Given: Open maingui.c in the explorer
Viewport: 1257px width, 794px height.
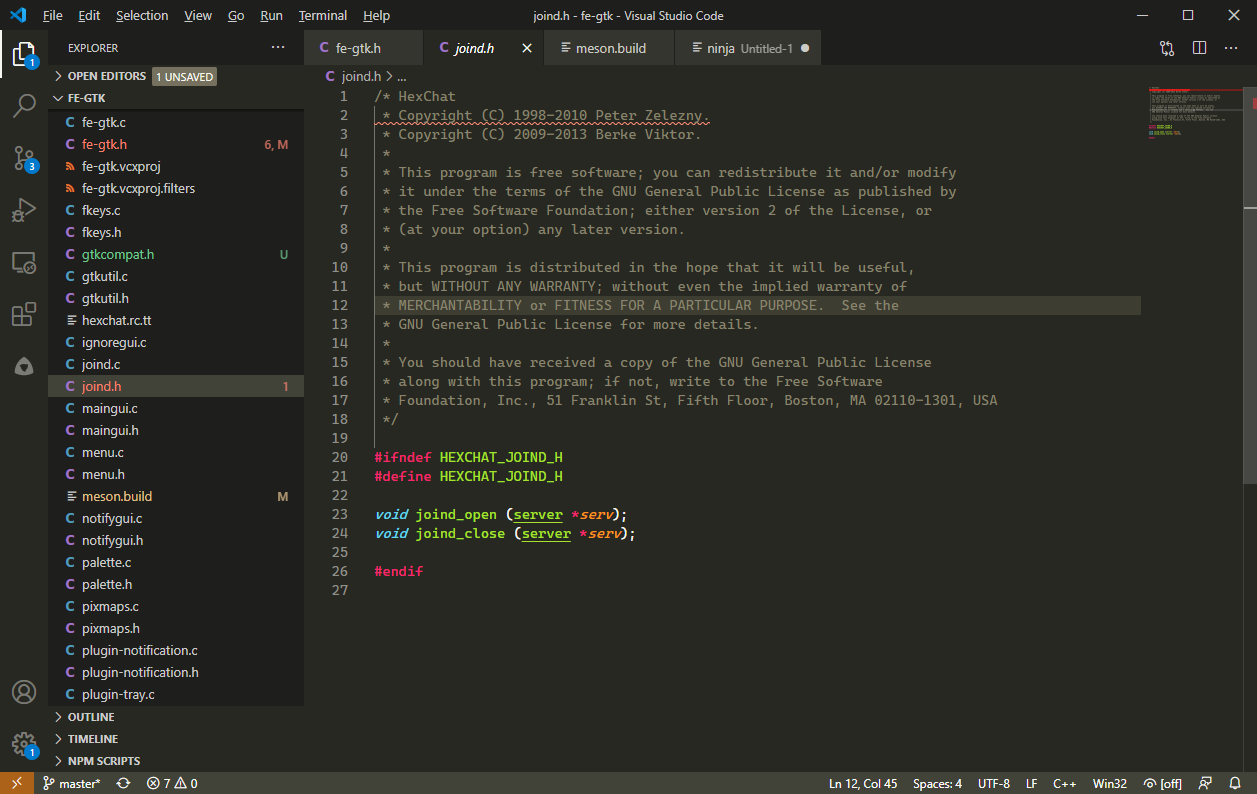Looking at the screenshot, I should point(176,408).
